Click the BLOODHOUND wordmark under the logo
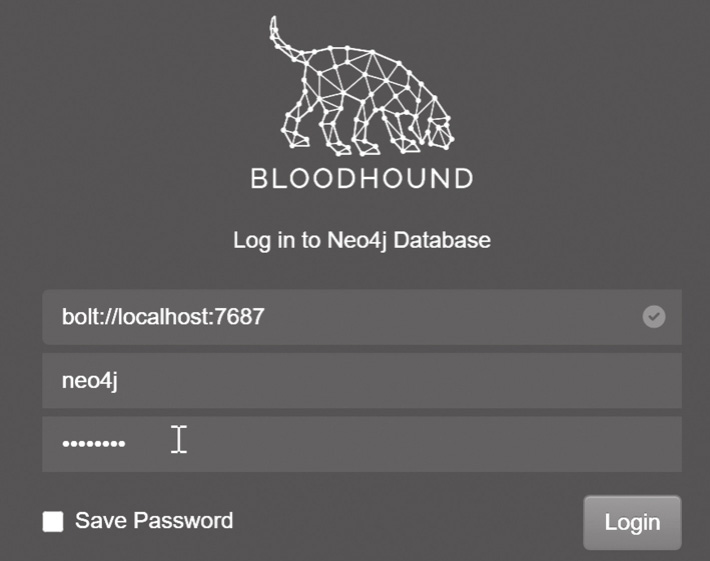 pos(362,178)
